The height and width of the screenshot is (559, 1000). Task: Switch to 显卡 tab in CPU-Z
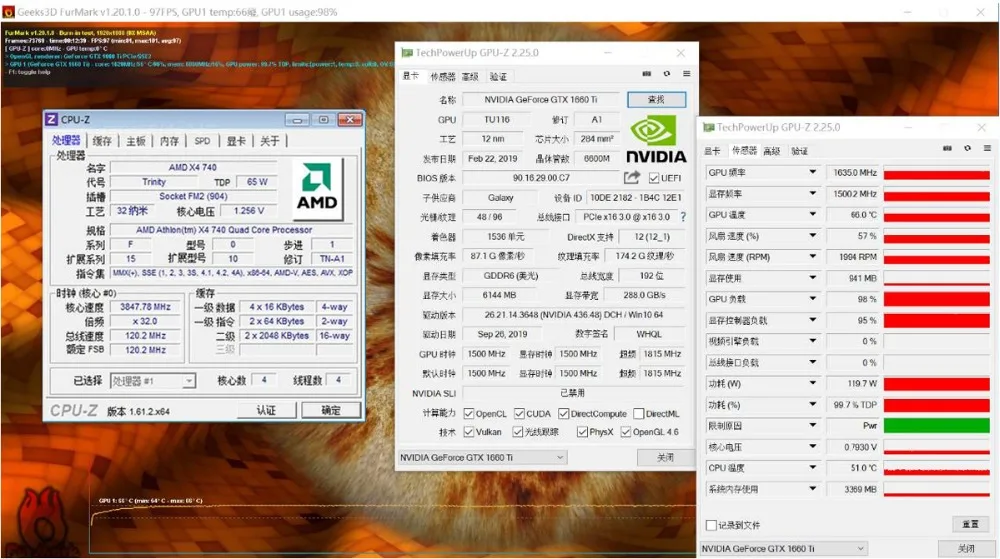coord(236,141)
